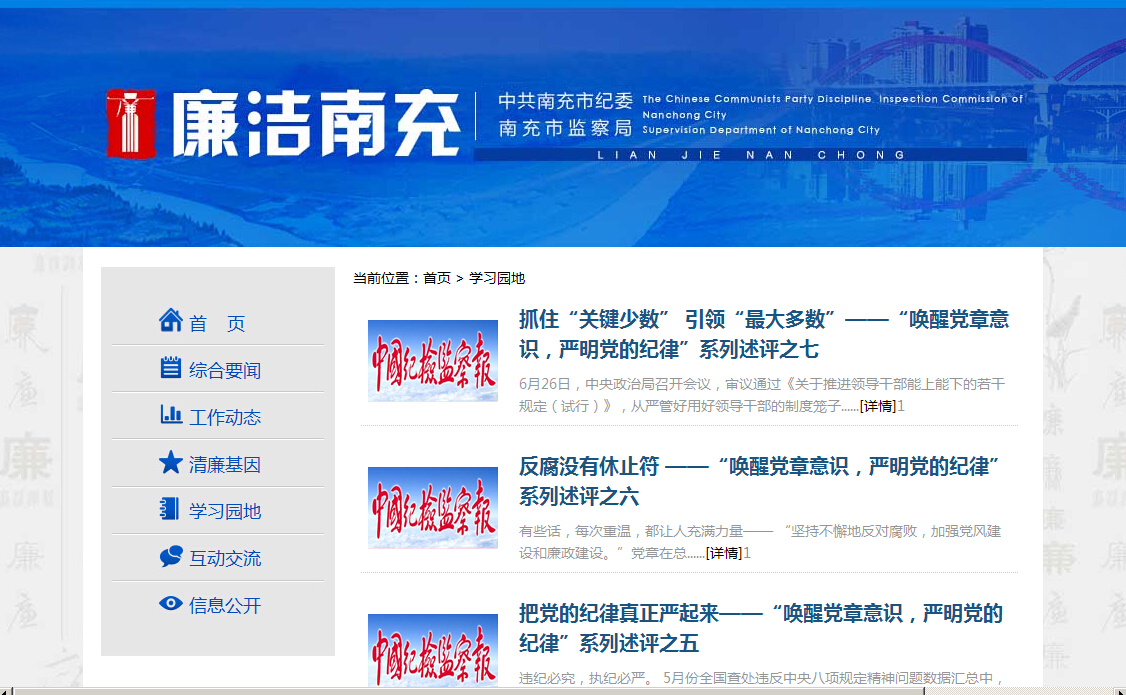
Task: Open the 综合要闻 sidebar menu item
Action: (225, 371)
